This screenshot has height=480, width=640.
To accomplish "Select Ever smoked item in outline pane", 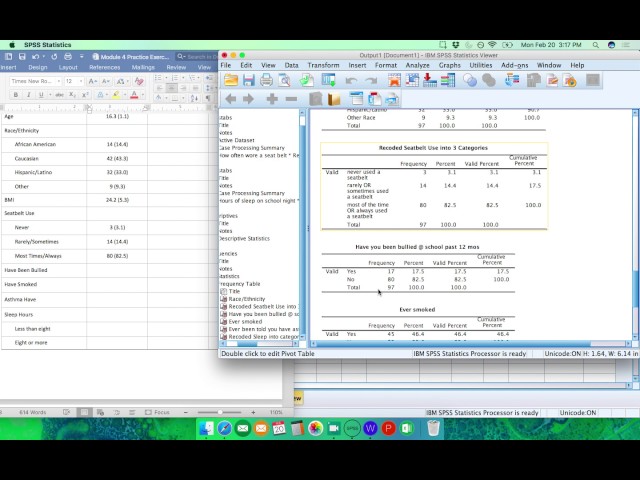I will point(246,321).
